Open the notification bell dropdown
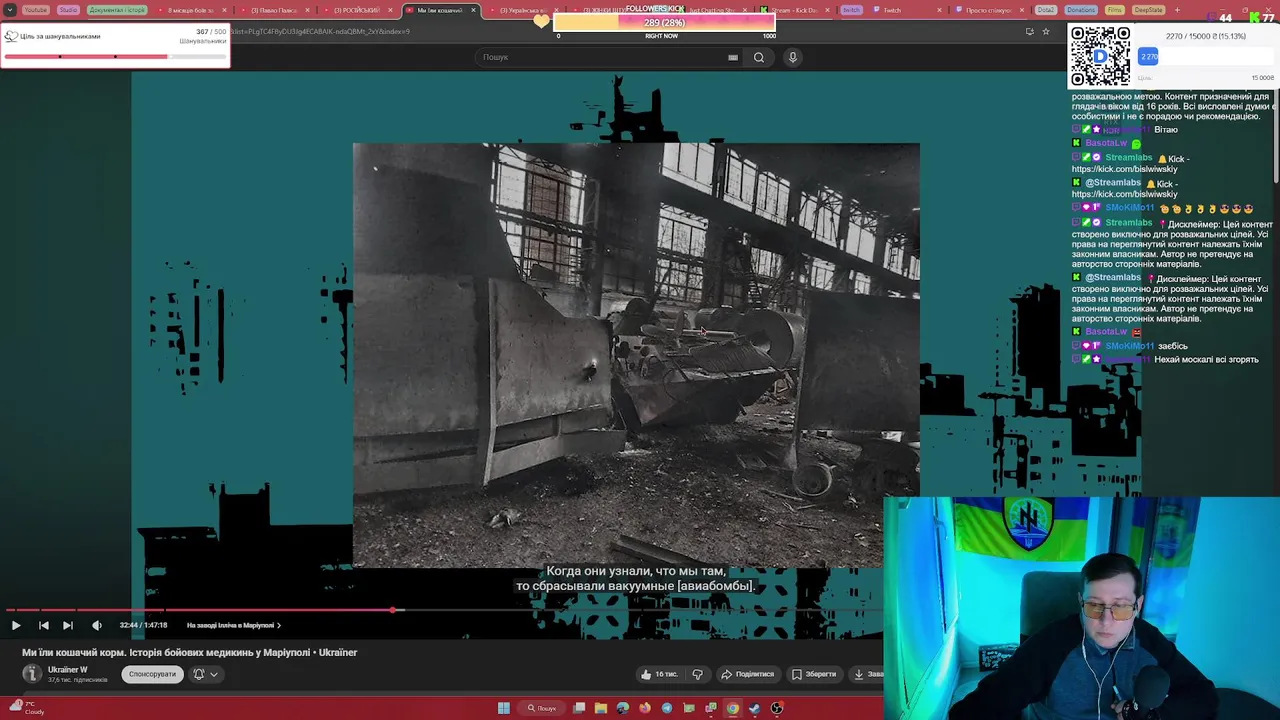1280x720 pixels. tap(205, 674)
